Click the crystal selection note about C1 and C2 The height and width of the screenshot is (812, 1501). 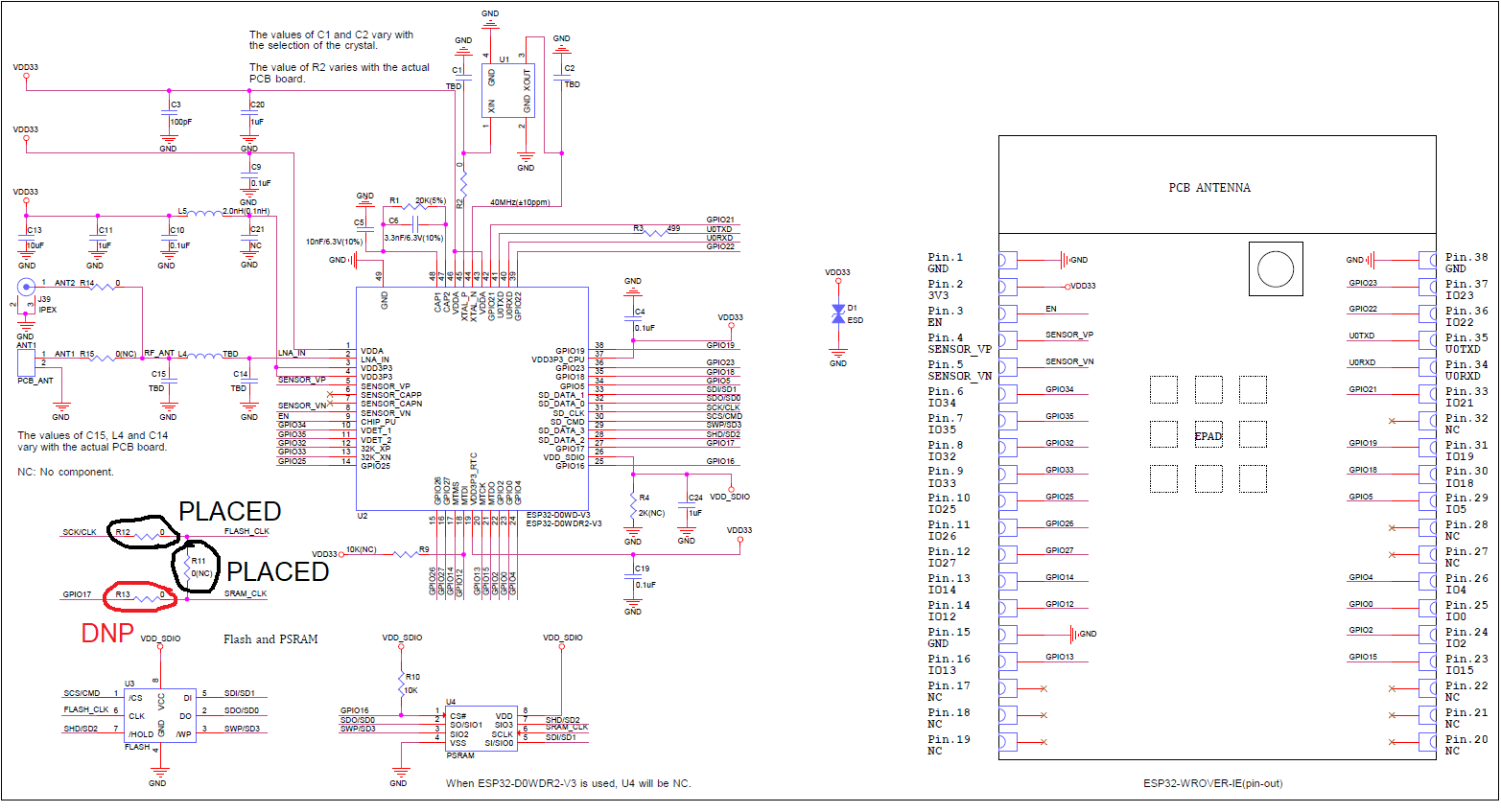pyautogui.click(x=332, y=40)
